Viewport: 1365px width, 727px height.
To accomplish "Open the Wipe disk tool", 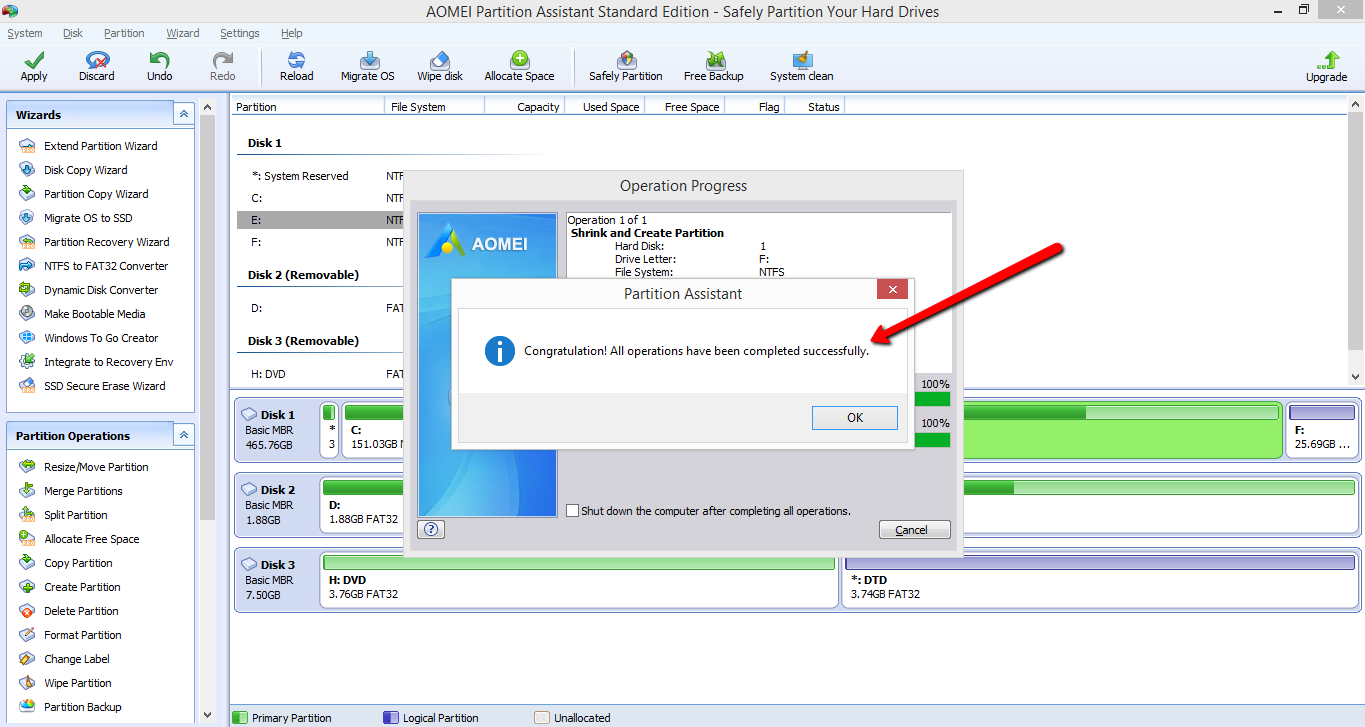I will click(x=438, y=66).
